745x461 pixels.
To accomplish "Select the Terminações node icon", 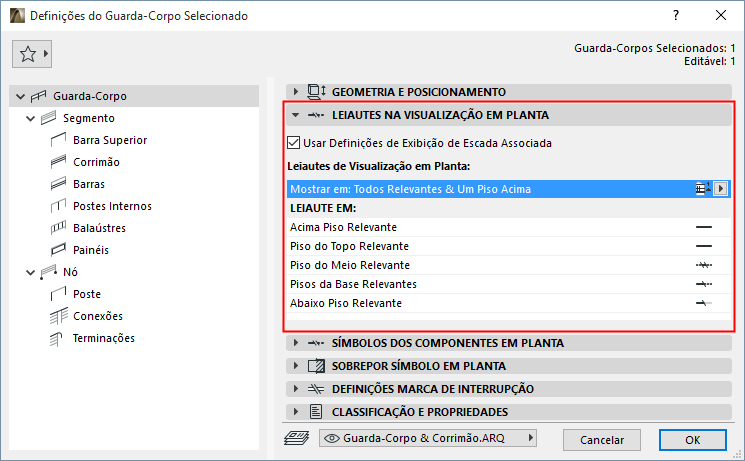I will pyautogui.click(x=57, y=338).
